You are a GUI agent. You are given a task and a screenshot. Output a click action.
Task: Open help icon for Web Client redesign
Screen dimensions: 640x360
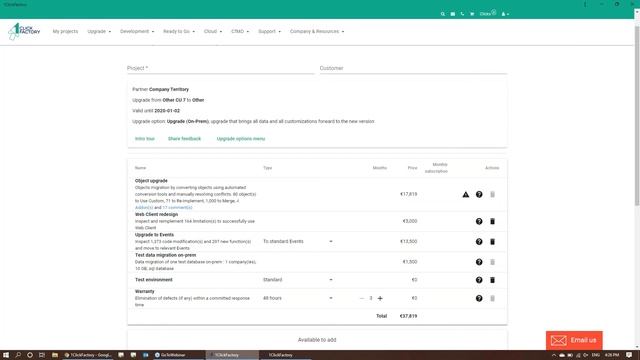(479, 221)
